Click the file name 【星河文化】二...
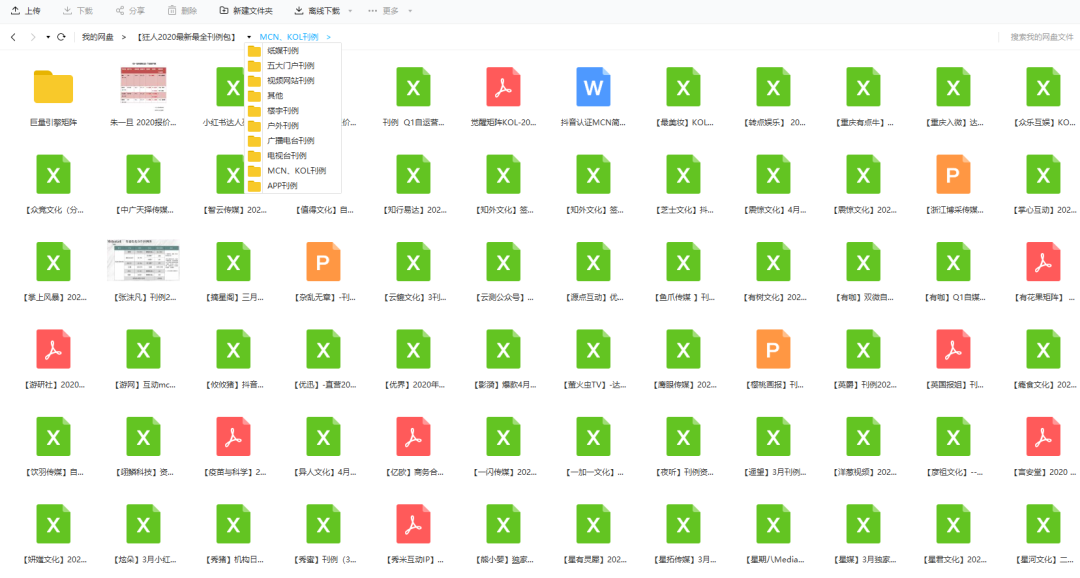 (1044, 560)
